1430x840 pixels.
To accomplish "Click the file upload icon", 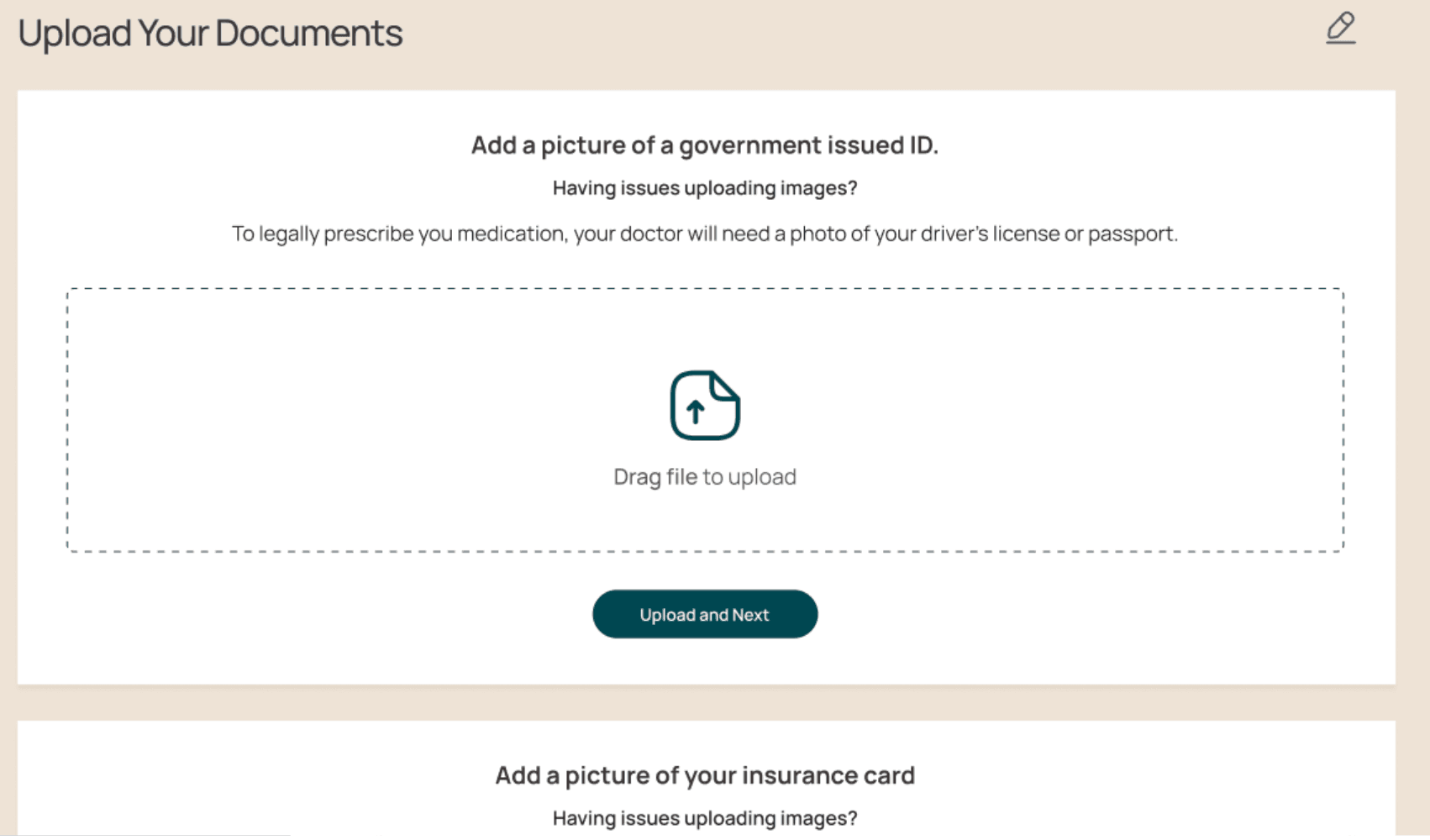I will pos(705,406).
